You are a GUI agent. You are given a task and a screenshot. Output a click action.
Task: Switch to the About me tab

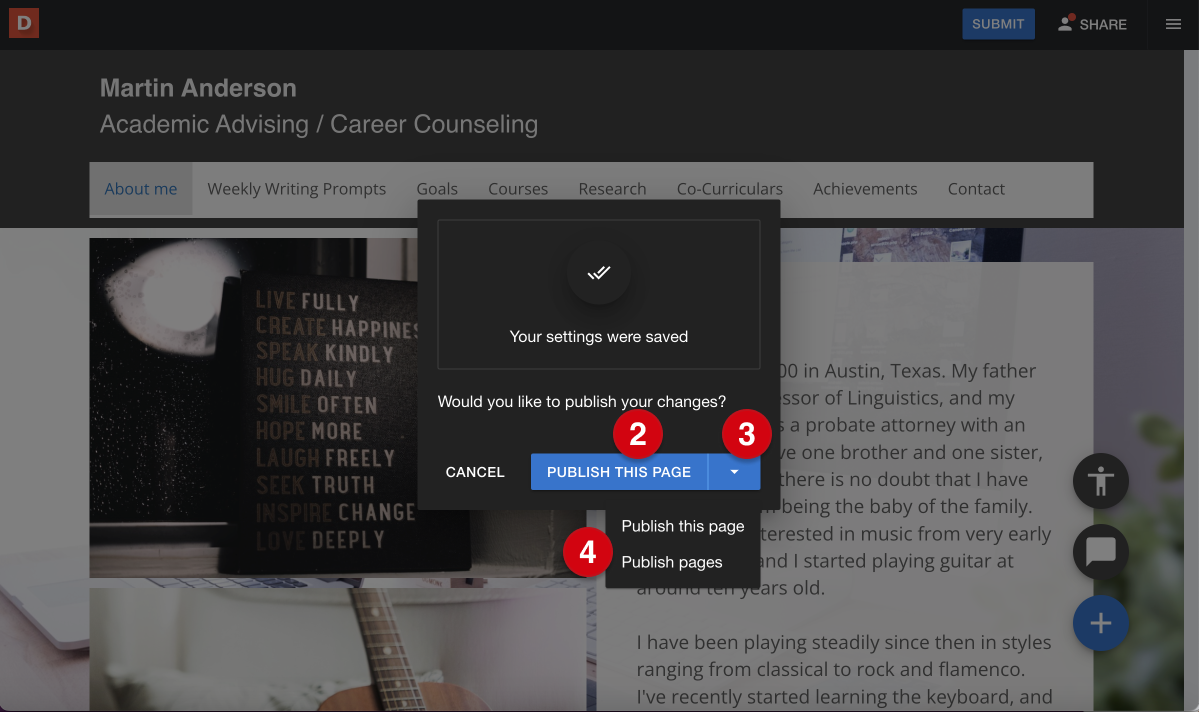tap(141, 189)
